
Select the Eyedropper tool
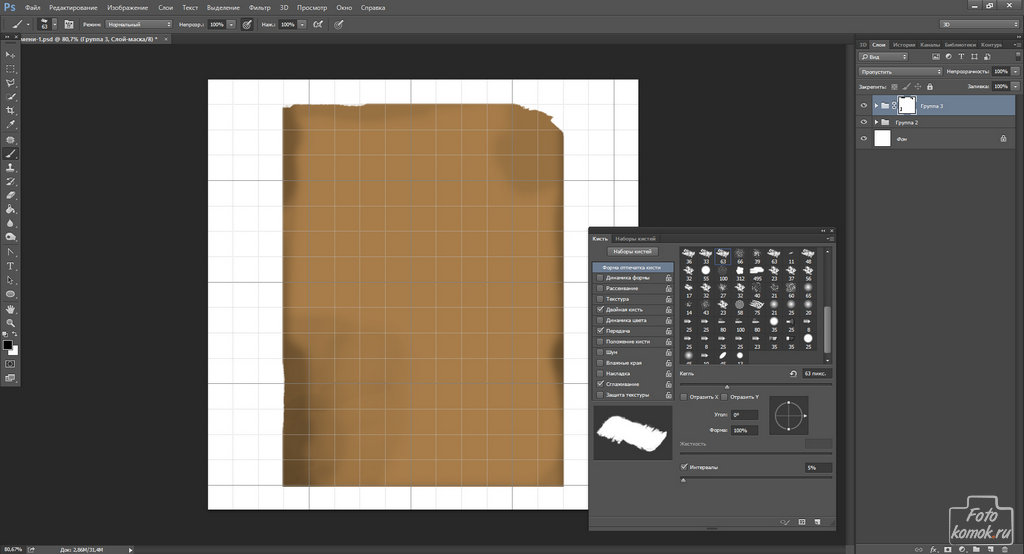[x=10, y=124]
